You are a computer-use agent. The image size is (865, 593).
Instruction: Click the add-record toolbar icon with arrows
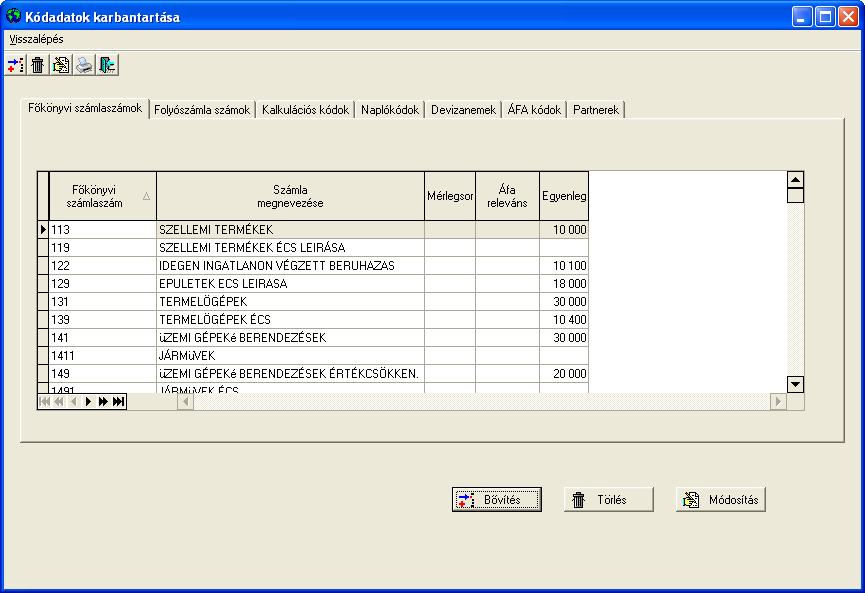(15, 65)
